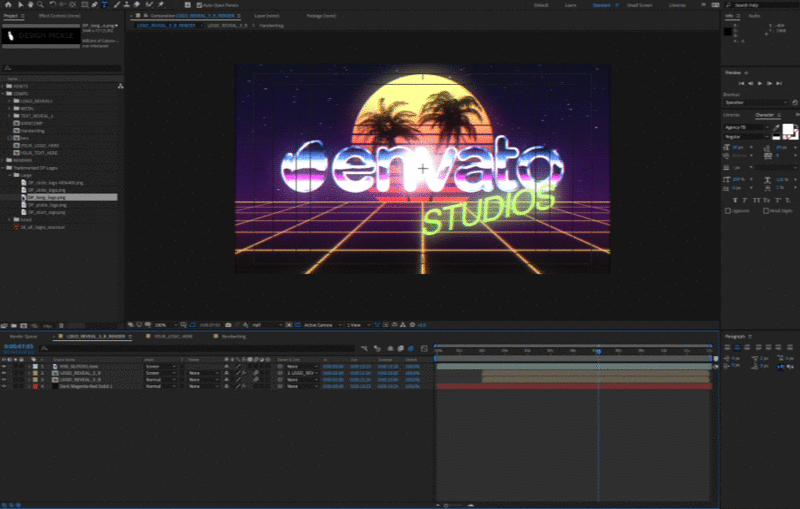Click the show channel RGB icon

click(x=245, y=325)
